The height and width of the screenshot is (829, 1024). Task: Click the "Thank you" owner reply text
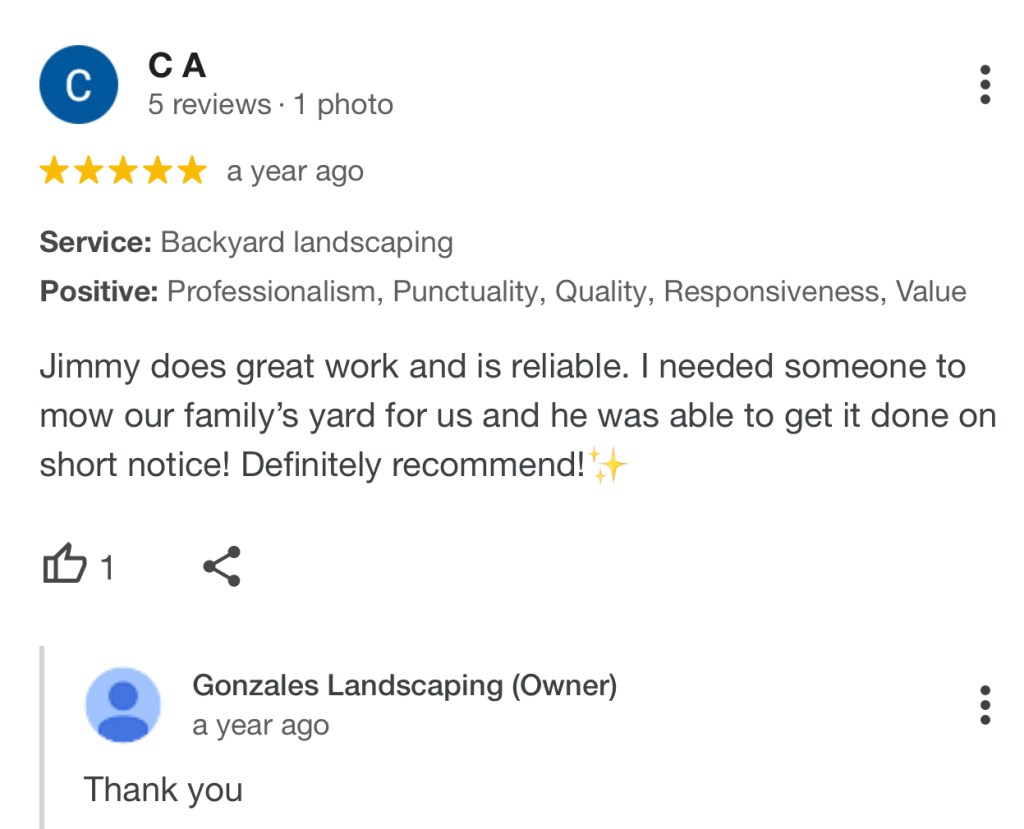coord(163,789)
